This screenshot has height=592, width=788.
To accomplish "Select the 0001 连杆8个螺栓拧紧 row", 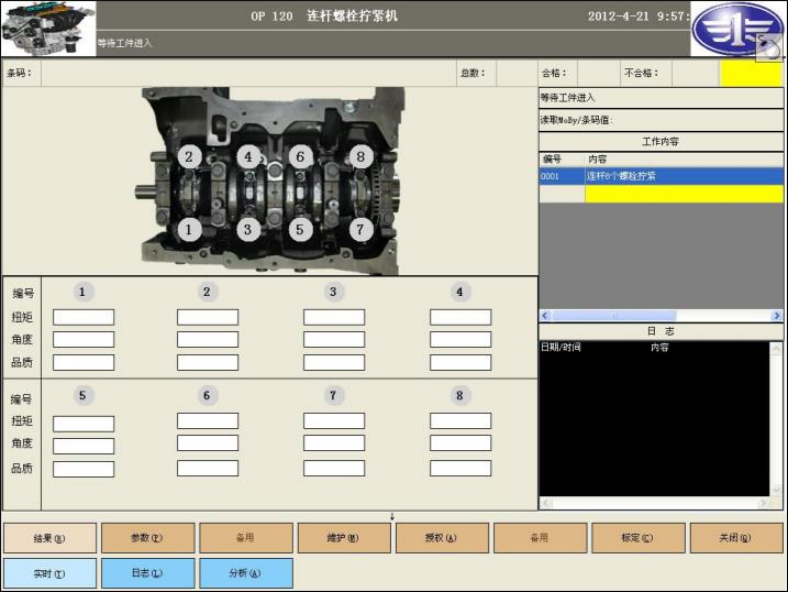I will [x=661, y=176].
